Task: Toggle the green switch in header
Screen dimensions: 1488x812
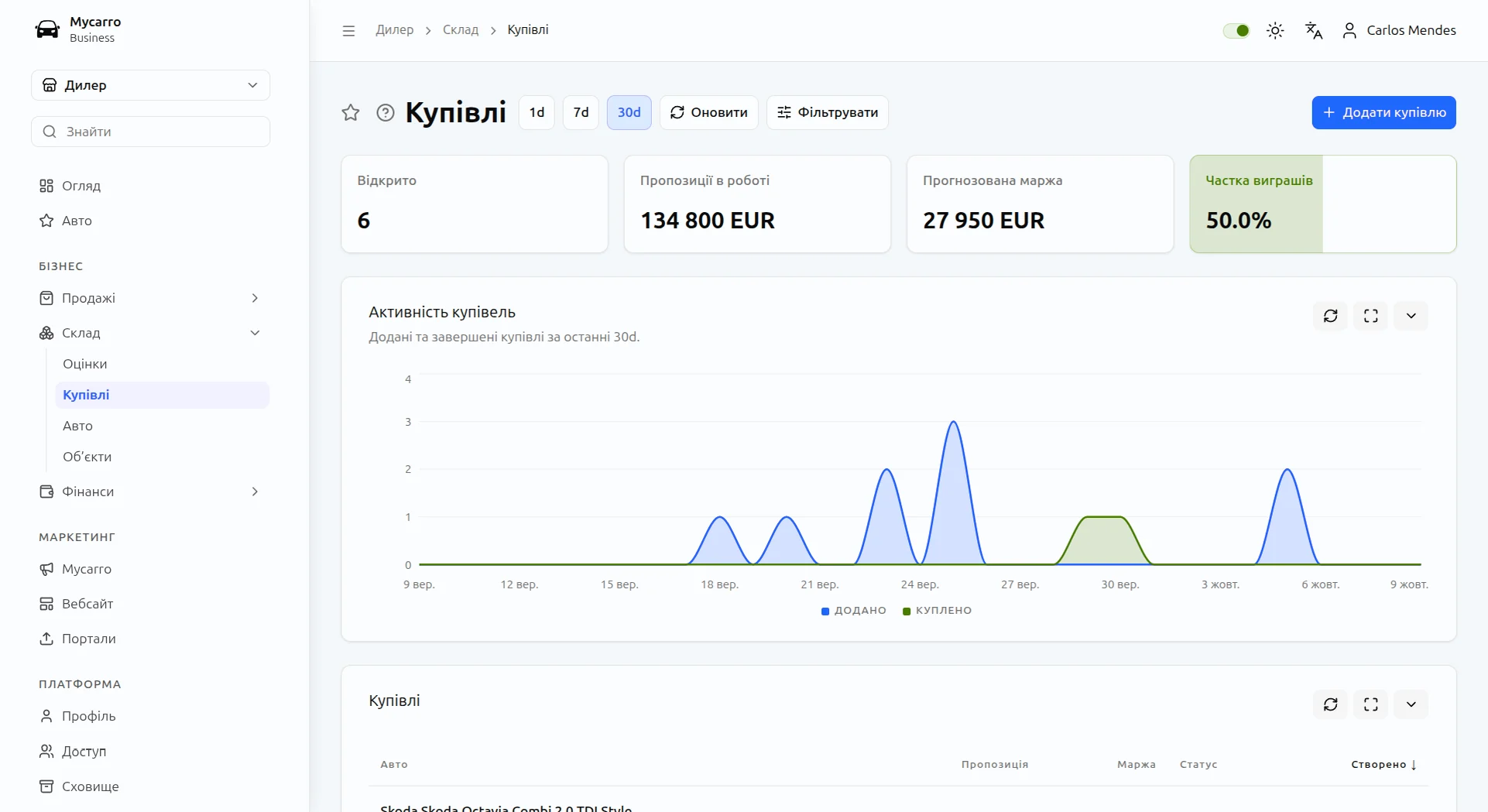Action: point(1236,31)
